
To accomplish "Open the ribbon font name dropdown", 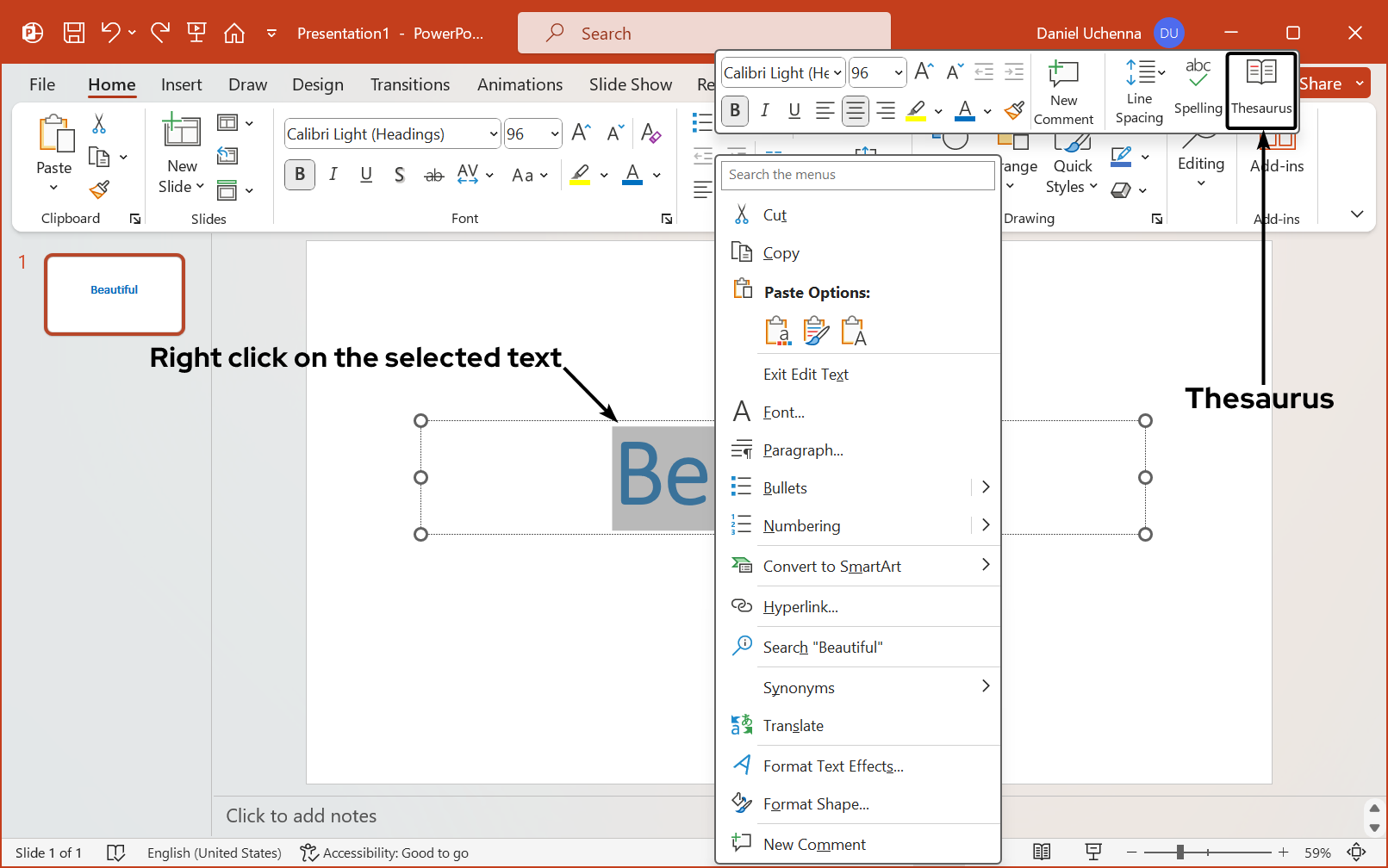I will [x=494, y=134].
